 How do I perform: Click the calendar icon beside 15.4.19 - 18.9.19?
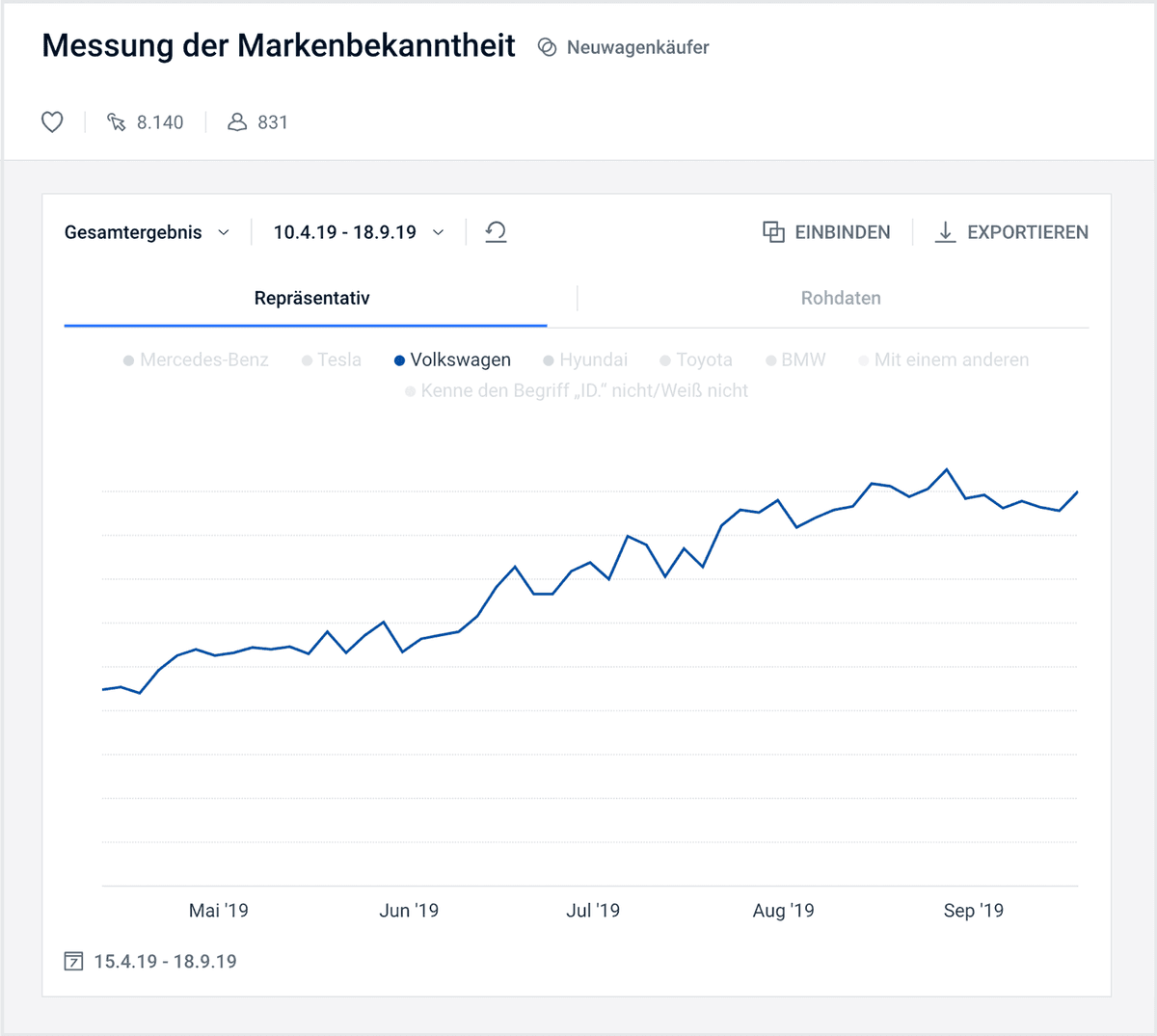tap(74, 961)
